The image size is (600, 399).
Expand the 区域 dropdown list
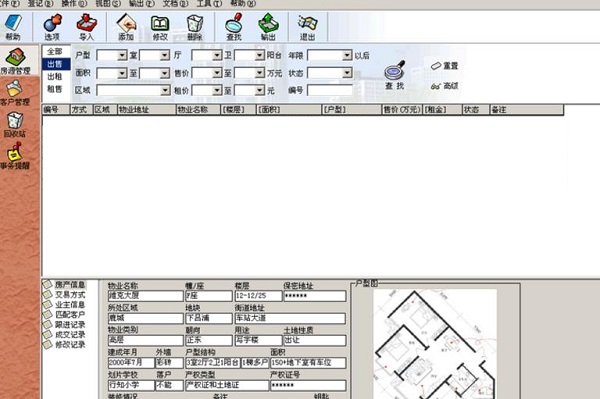tap(165, 90)
